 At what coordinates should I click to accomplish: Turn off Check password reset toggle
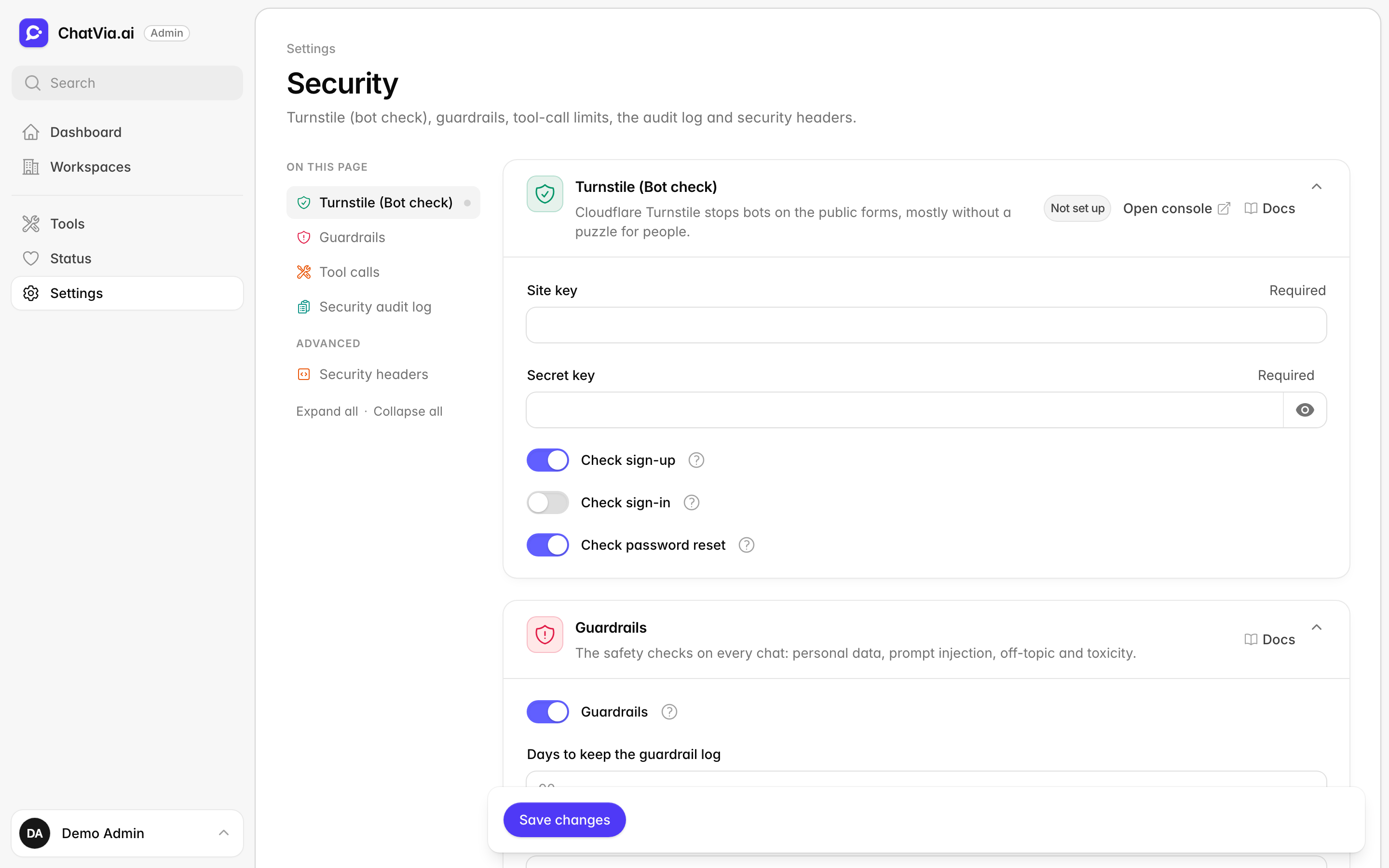(547, 545)
